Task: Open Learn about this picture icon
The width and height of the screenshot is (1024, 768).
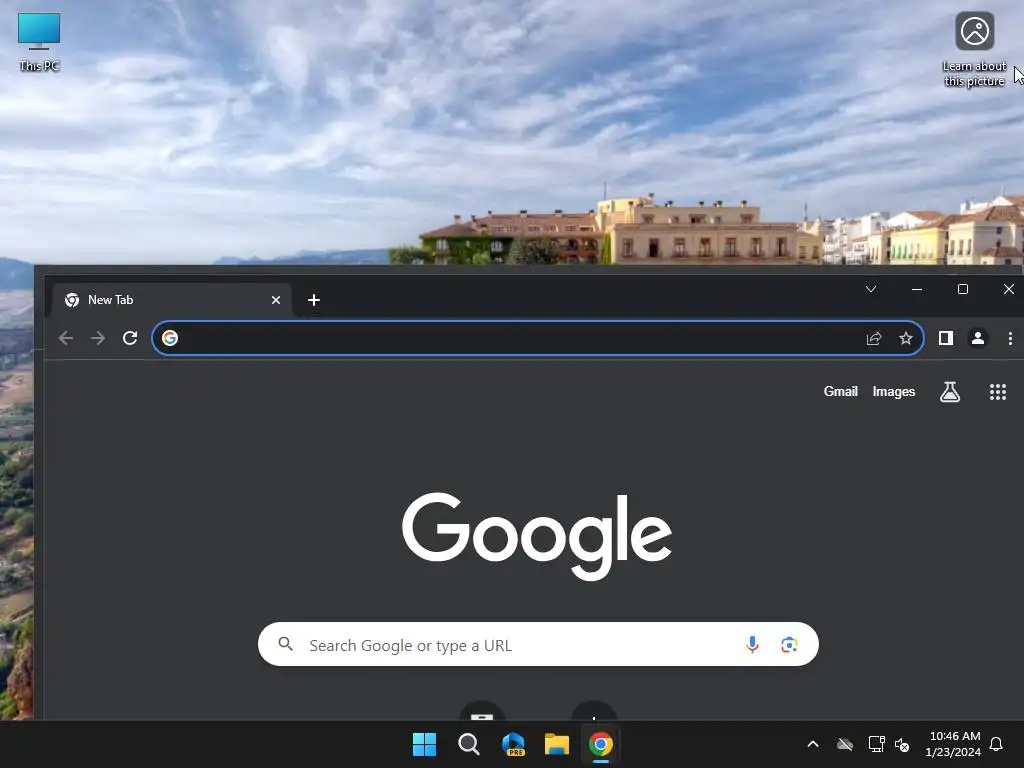Action: coord(974,50)
